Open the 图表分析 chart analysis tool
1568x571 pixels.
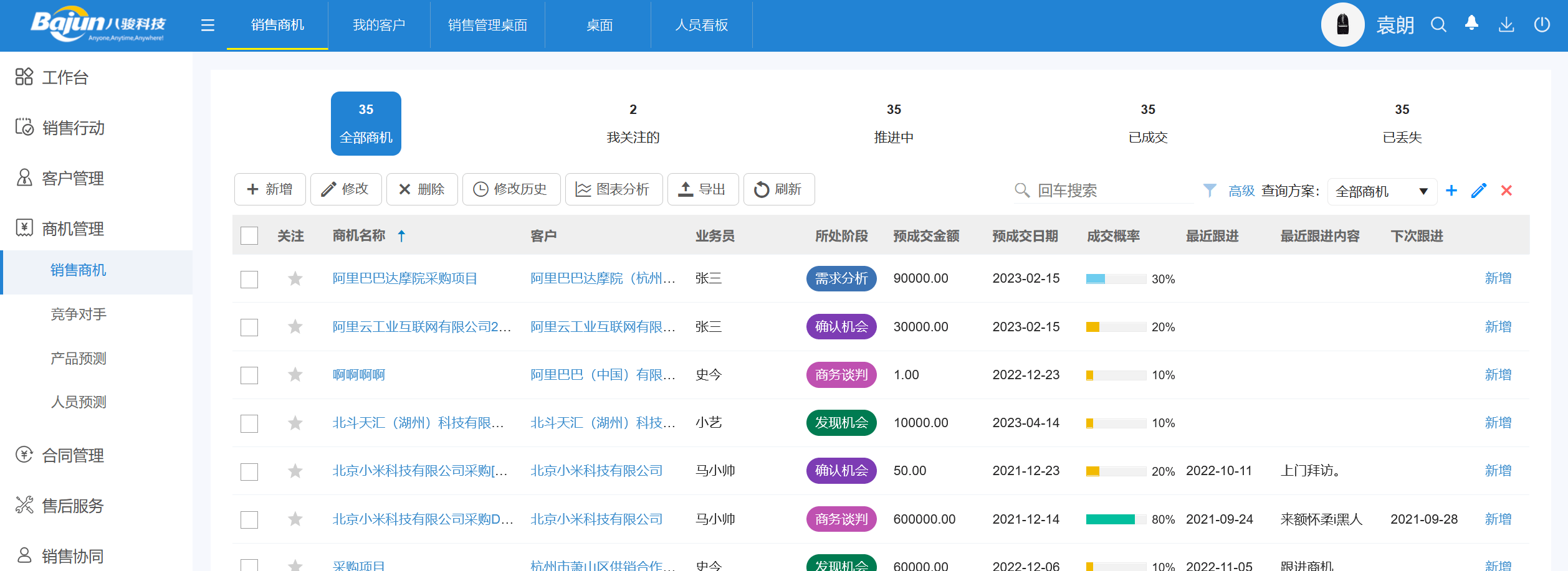(613, 189)
